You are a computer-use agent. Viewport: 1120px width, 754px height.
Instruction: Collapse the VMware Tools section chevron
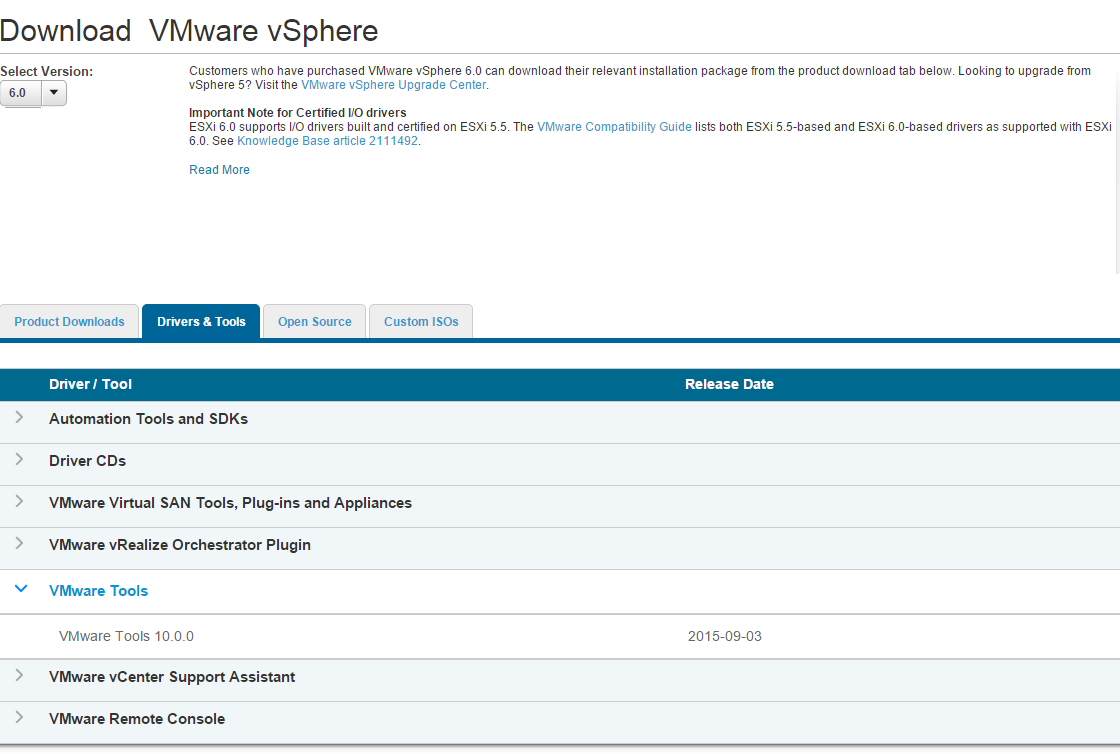pos(21,590)
